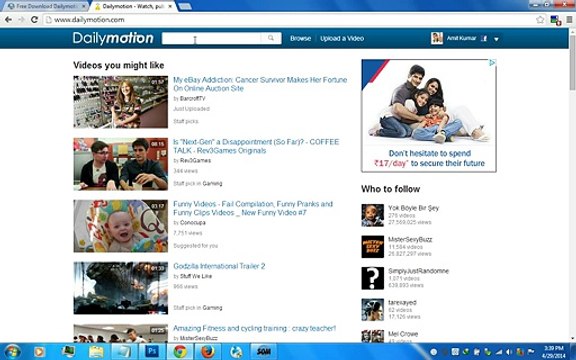The height and width of the screenshot is (360, 576).
Task: Click the Gaming category under Godzilla video
Action: (x=212, y=307)
